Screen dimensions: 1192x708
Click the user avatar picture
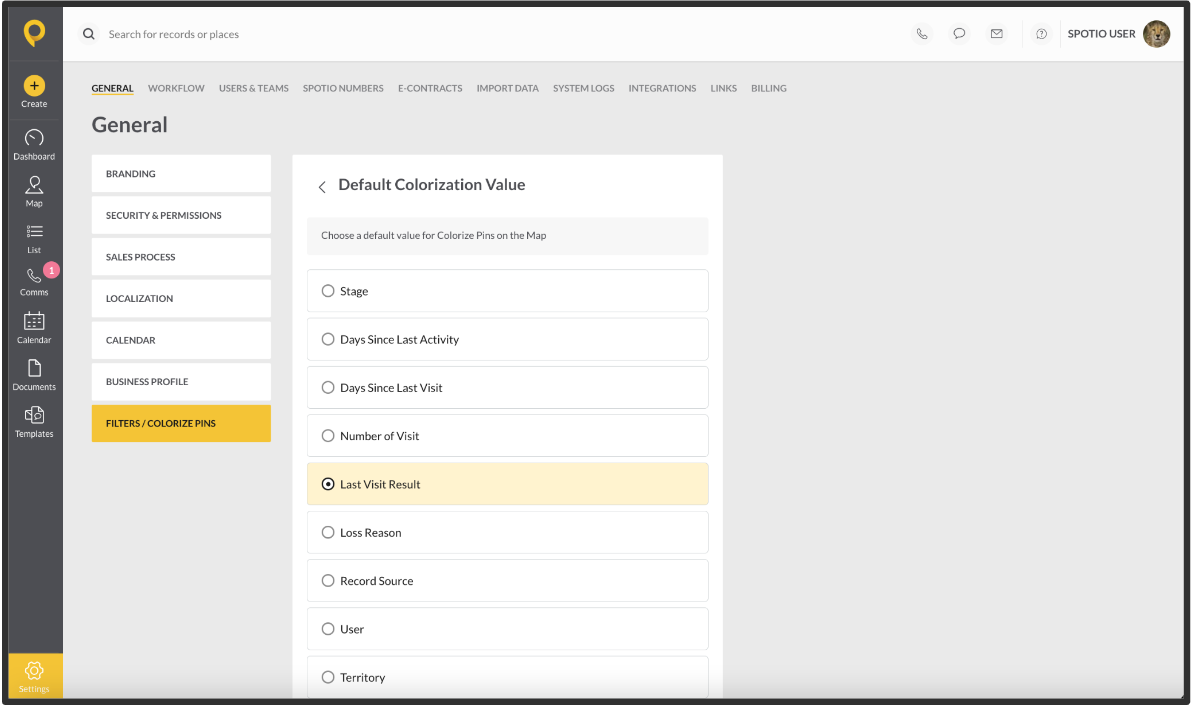point(1156,34)
